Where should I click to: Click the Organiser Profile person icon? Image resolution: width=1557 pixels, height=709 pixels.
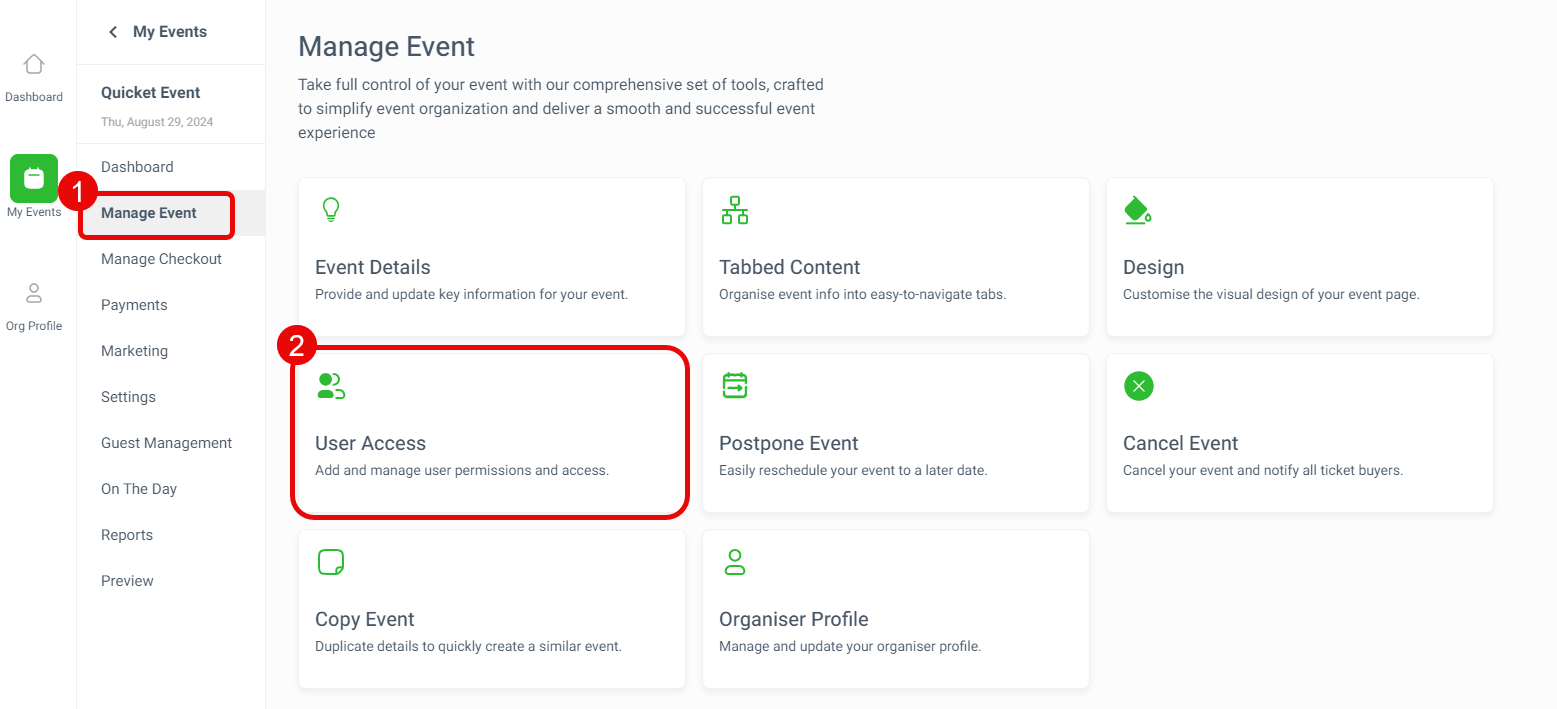click(735, 562)
